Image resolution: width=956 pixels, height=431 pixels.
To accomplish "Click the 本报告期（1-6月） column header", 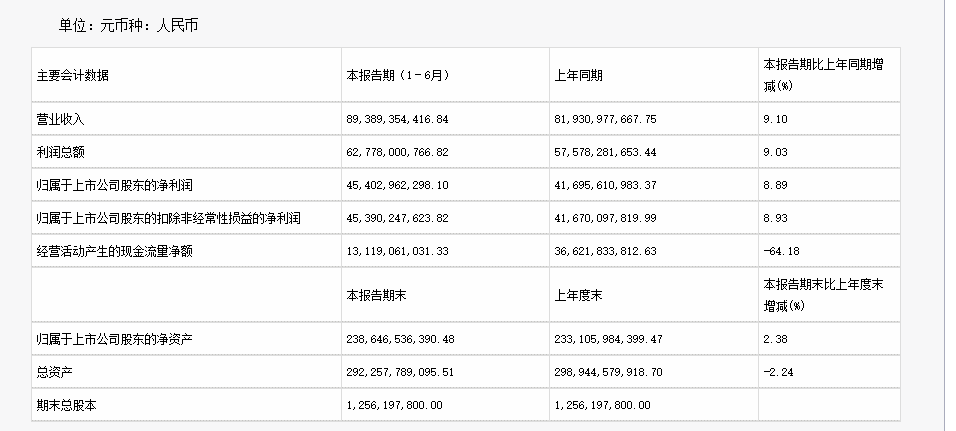I will pos(394,75).
